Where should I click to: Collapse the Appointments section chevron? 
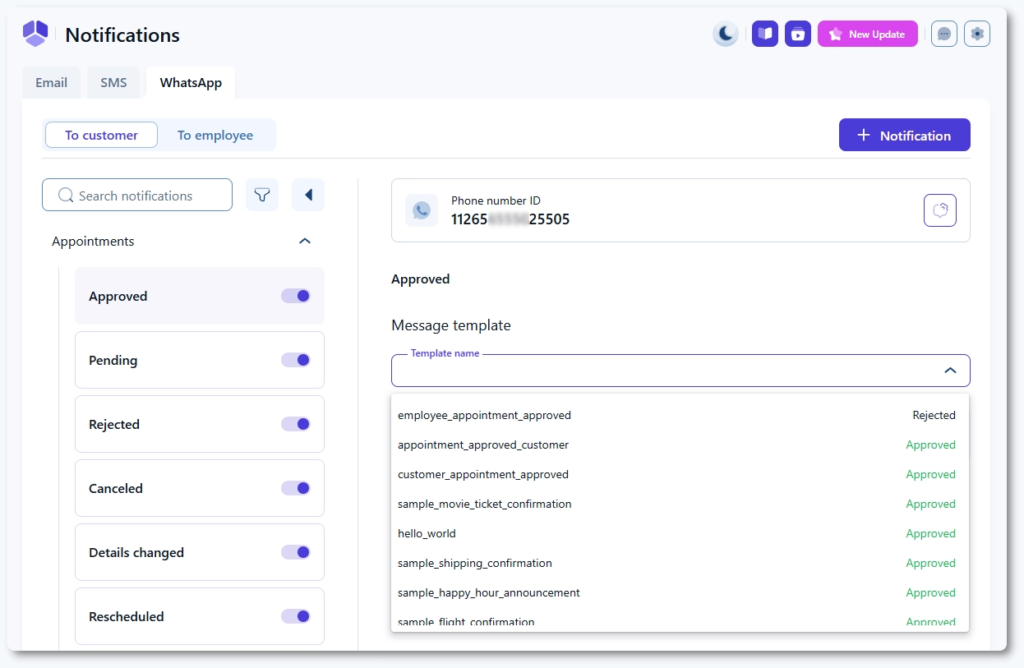tap(305, 241)
